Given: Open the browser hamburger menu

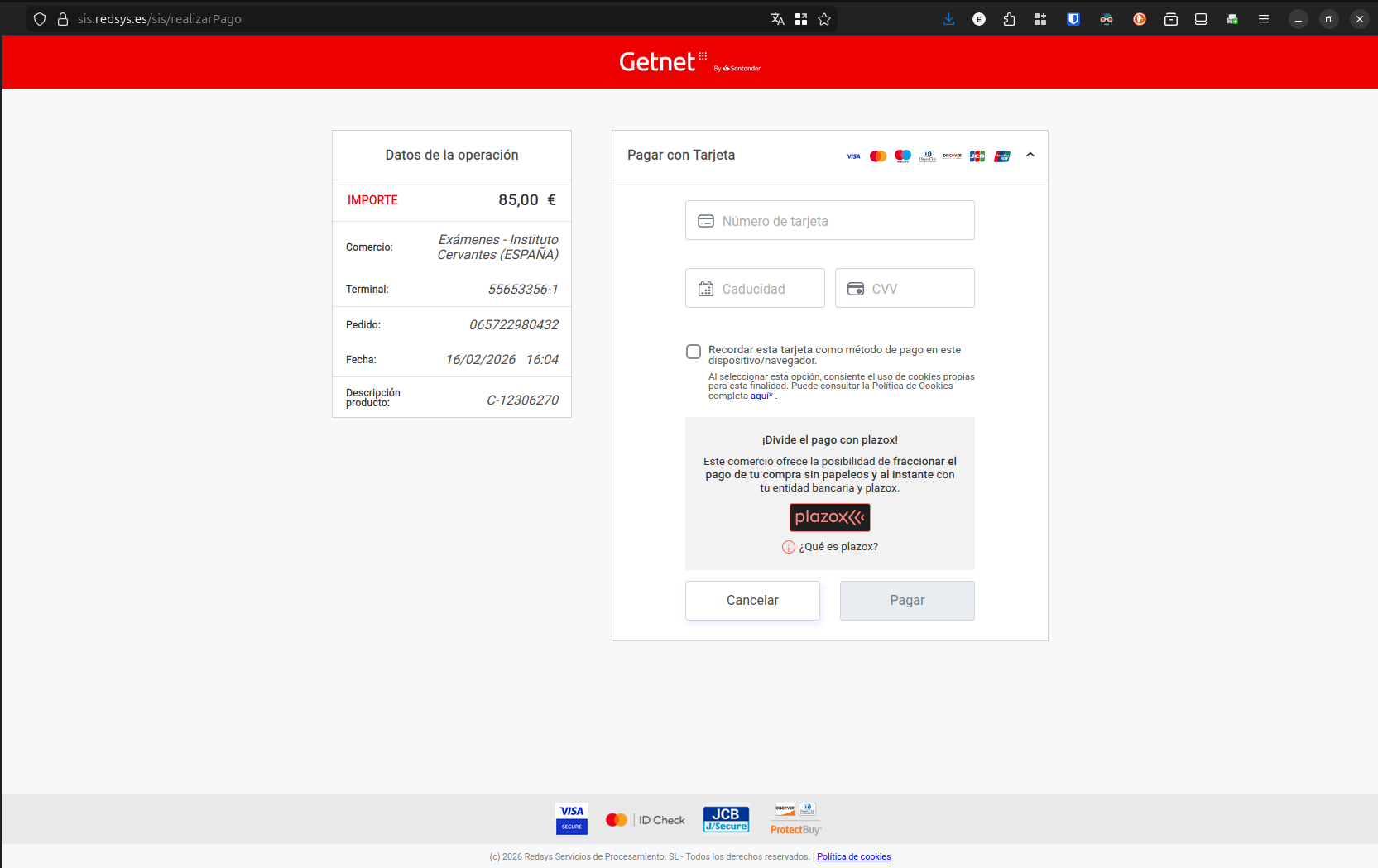Looking at the screenshot, I should (1264, 19).
